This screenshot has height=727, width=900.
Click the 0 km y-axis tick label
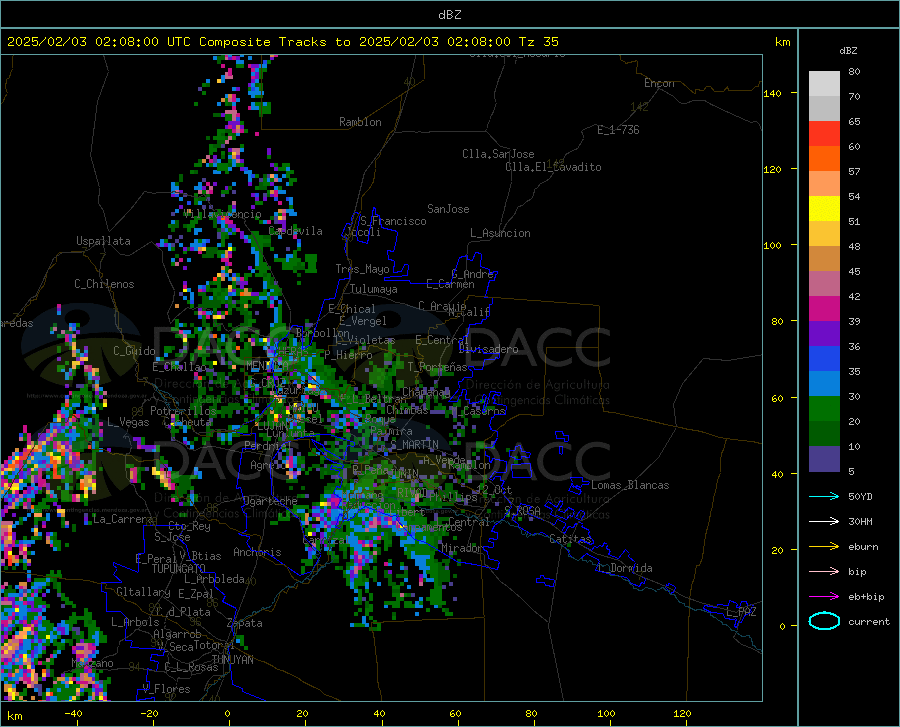coord(782,626)
